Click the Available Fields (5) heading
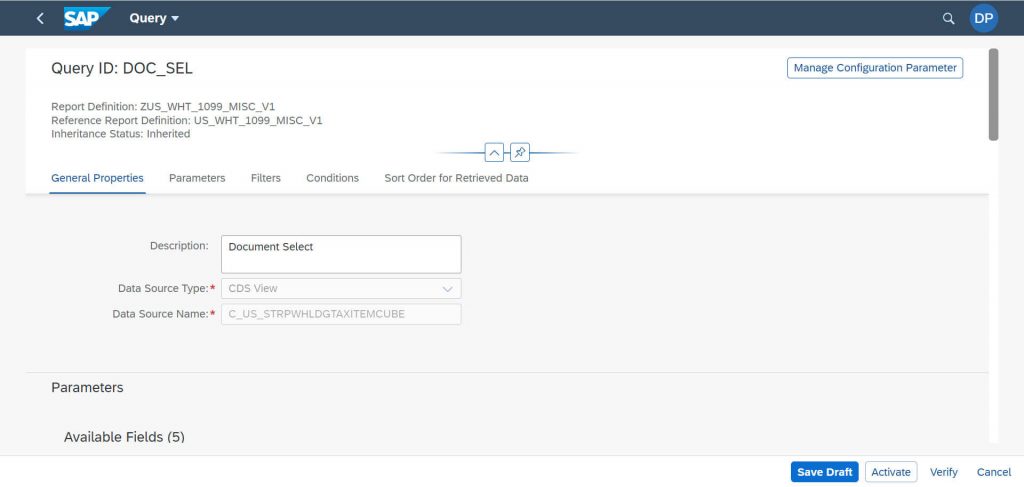Screen dimensions: 1024x487 tap(124, 437)
